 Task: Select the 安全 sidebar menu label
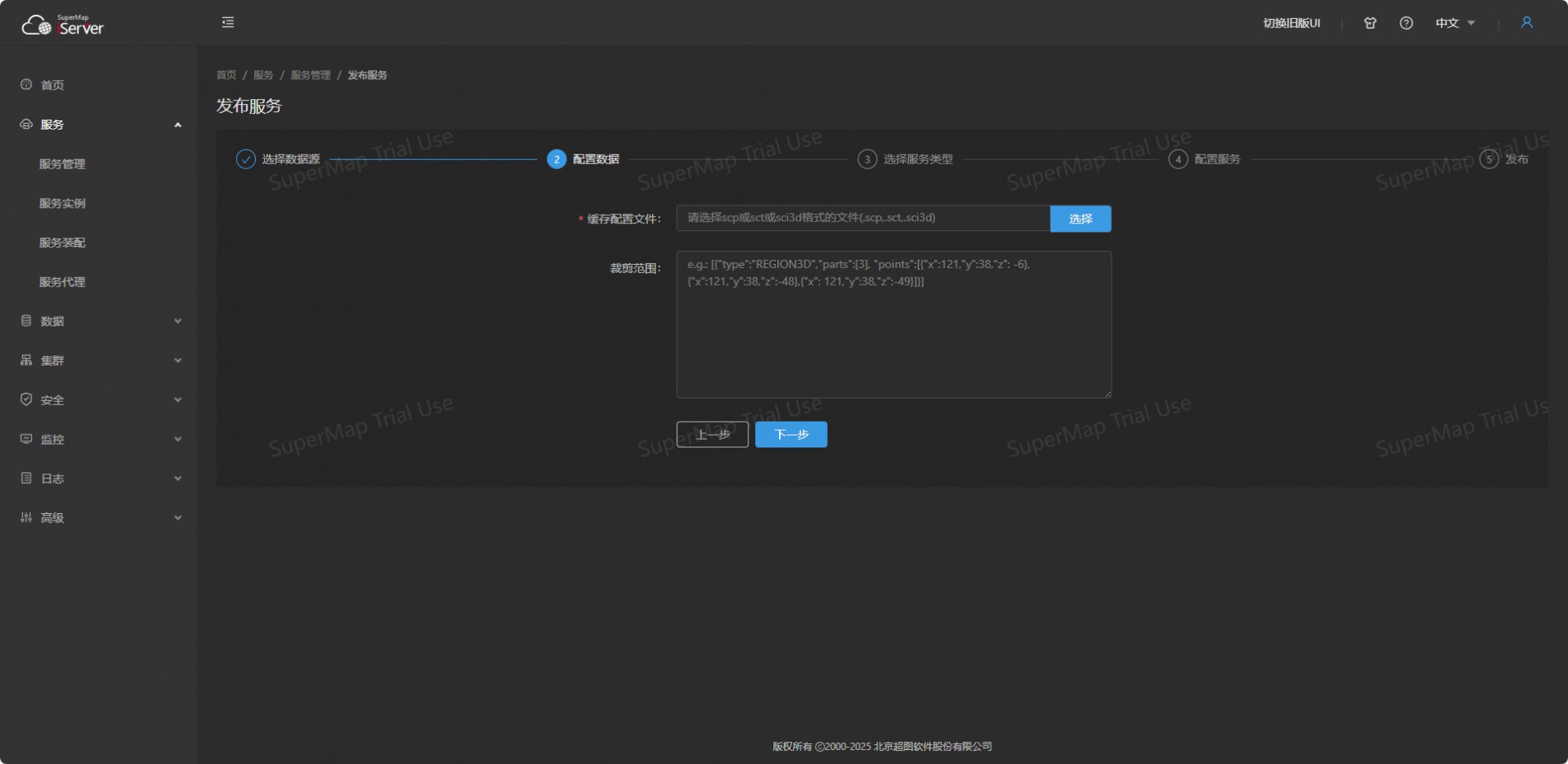coord(53,400)
